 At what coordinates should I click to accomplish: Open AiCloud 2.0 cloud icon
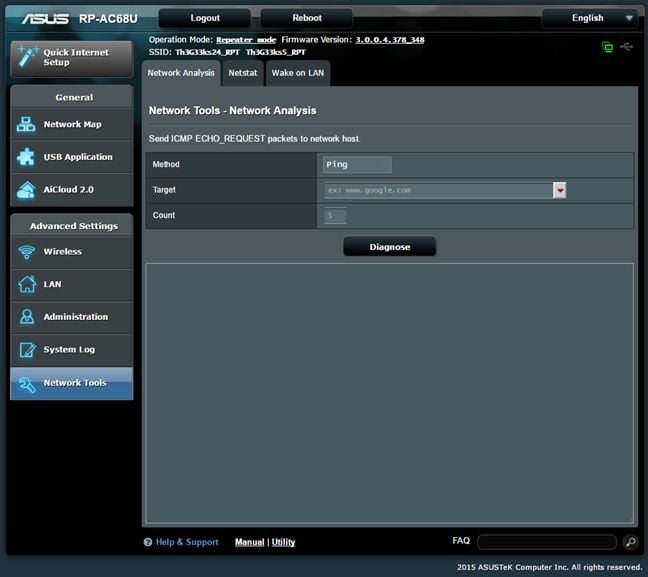pyautogui.click(x=26, y=190)
